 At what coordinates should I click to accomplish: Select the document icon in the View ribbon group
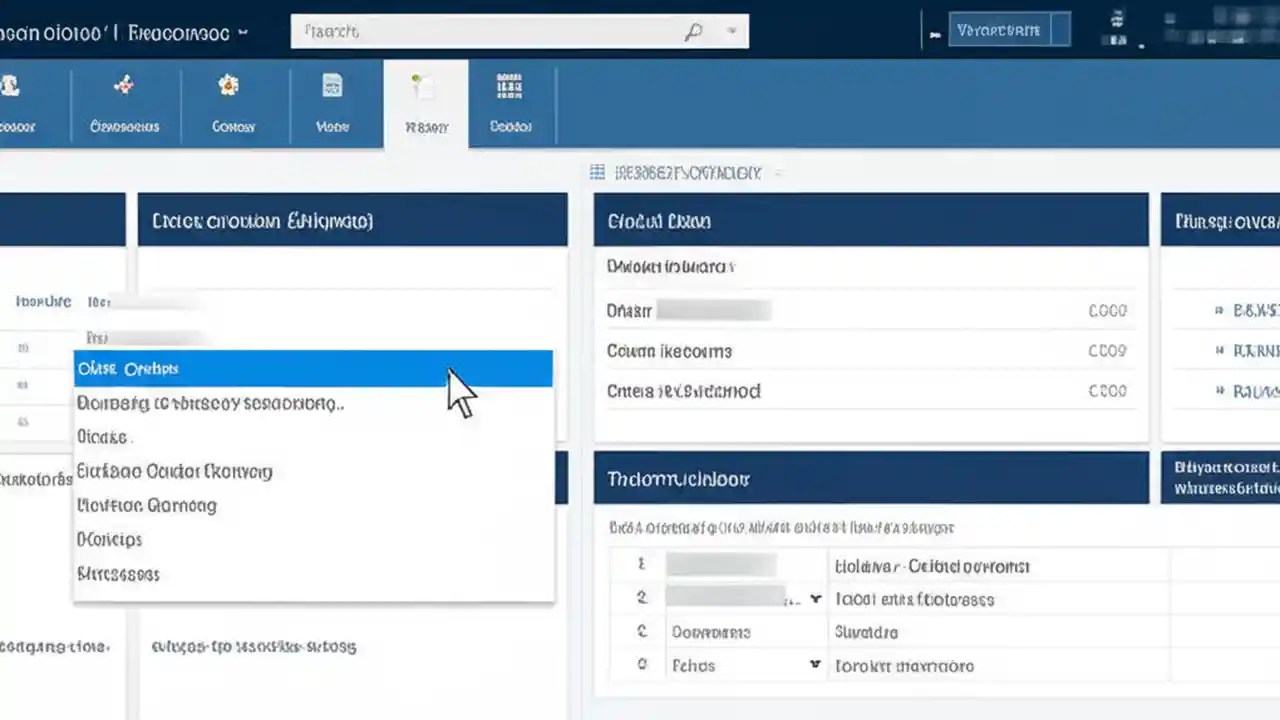pyautogui.click(x=333, y=85)
